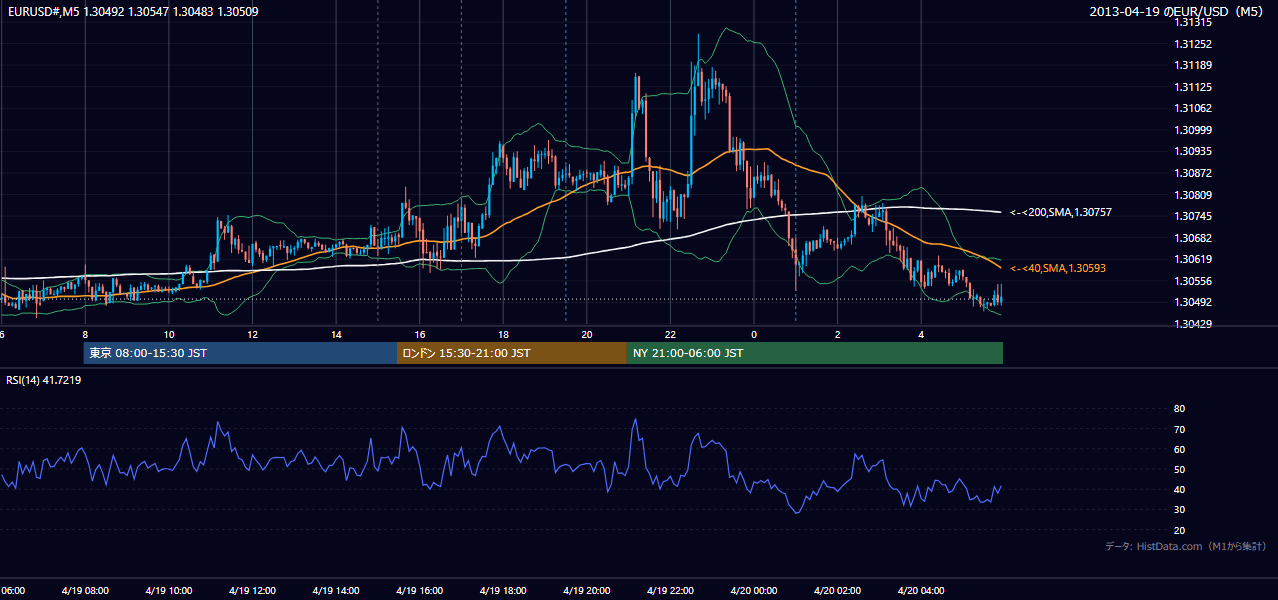Click the 200,SMA,1.30757 indicator label
Image resolution: width=1278 pixels, height=600 pixels.
pyautogui.click(x=1061, y=212)
